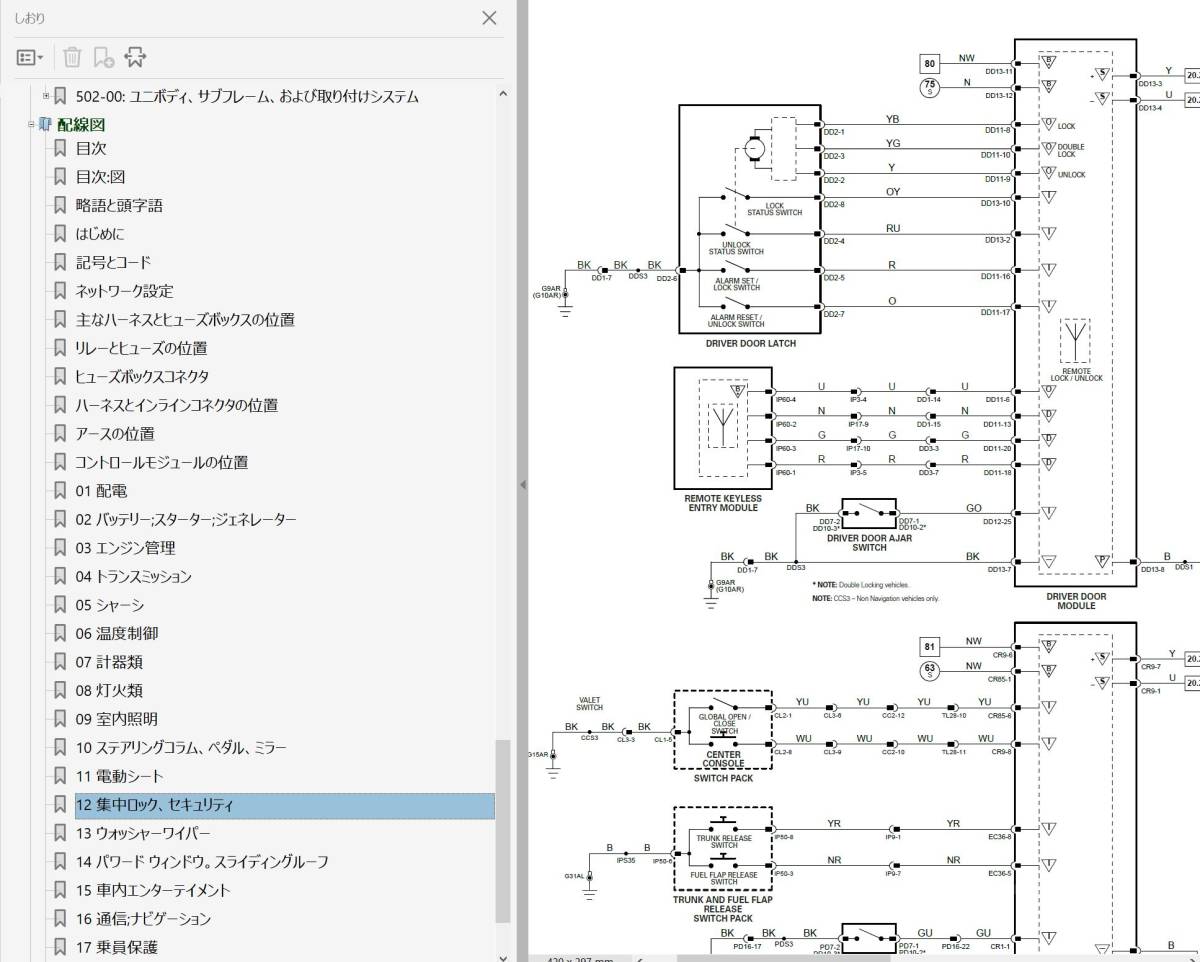Viewport: 1200px width, 962px height.
Task: Click the DRIVER DOOR LATCH label in diagram
Action: [751, 343]
